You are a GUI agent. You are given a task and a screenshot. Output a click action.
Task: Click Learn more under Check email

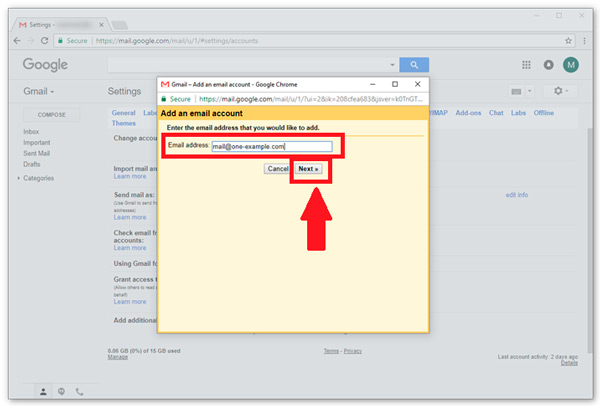[x=130, y=248]
